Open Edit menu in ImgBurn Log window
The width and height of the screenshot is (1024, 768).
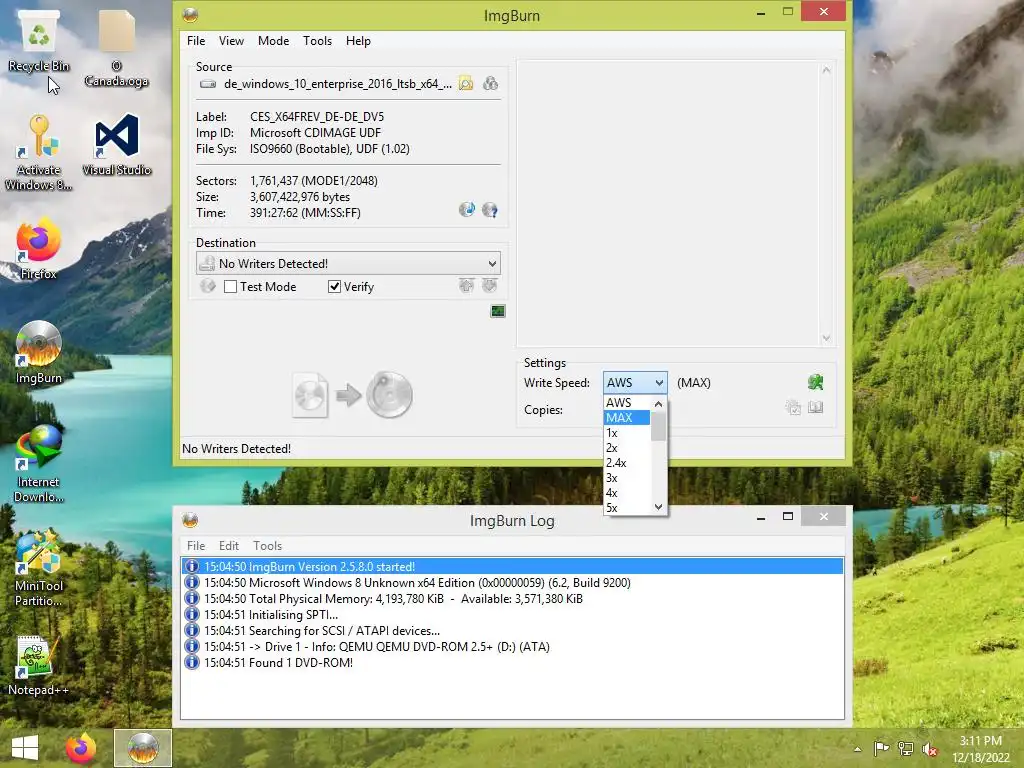tap(229, 545)
